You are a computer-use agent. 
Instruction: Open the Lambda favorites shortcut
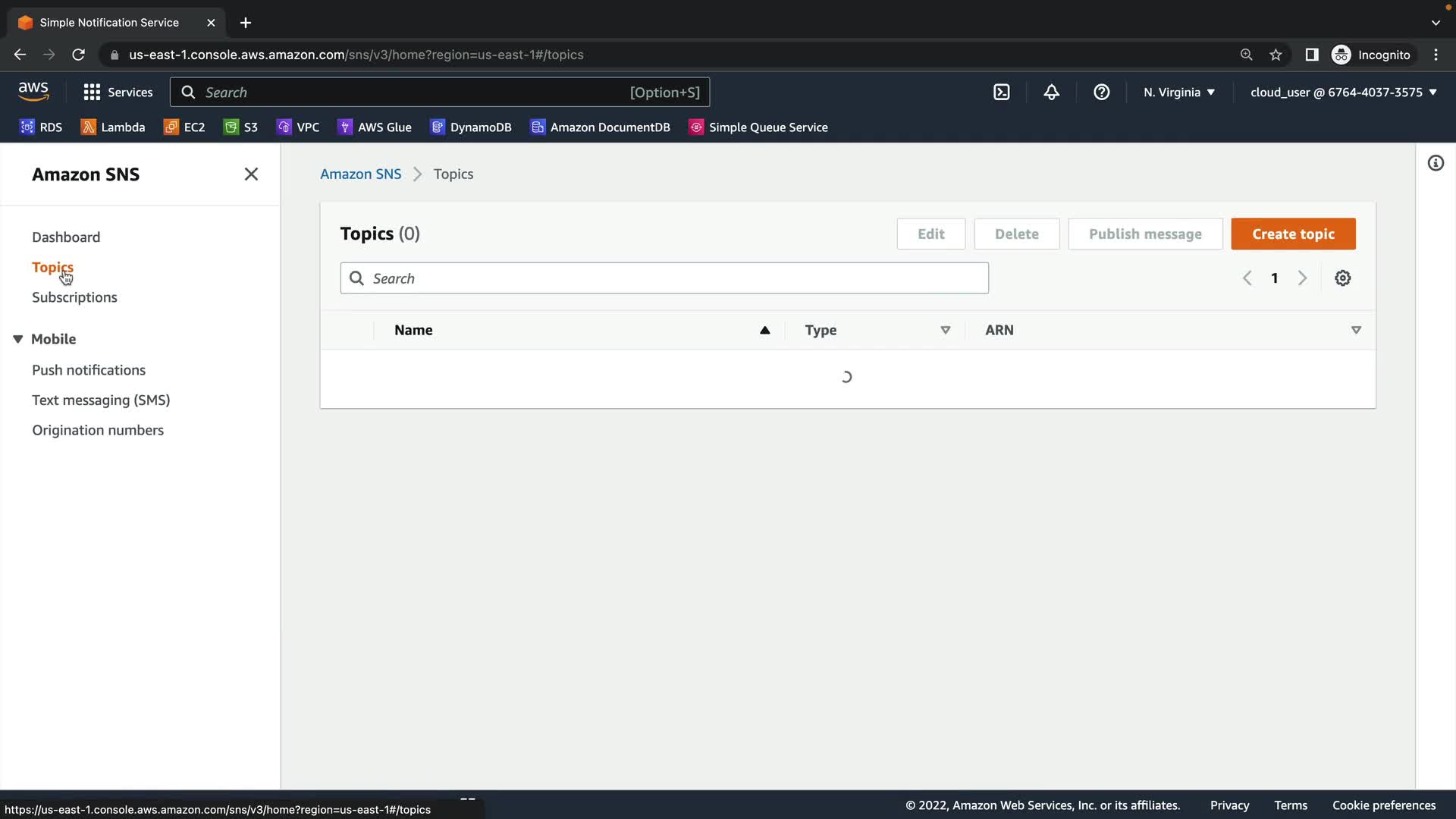coord(113,127)
